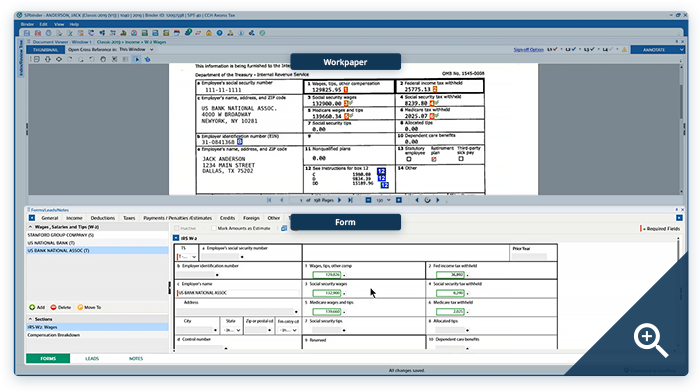Image resolution: width=700 pixels, height=392 pixels.
Task: Open the View menu
Action: [59, 24]
